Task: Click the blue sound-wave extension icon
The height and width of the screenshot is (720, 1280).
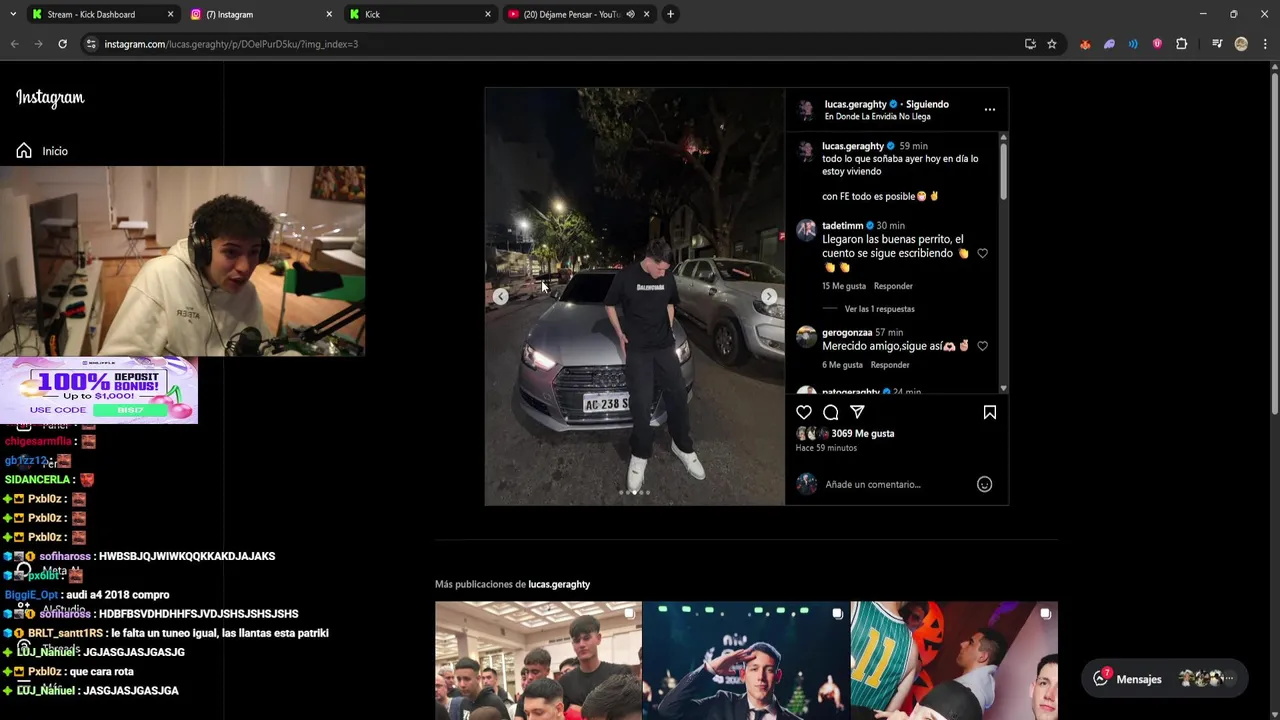Action: pyautogui.click(x=1133, y=44)
